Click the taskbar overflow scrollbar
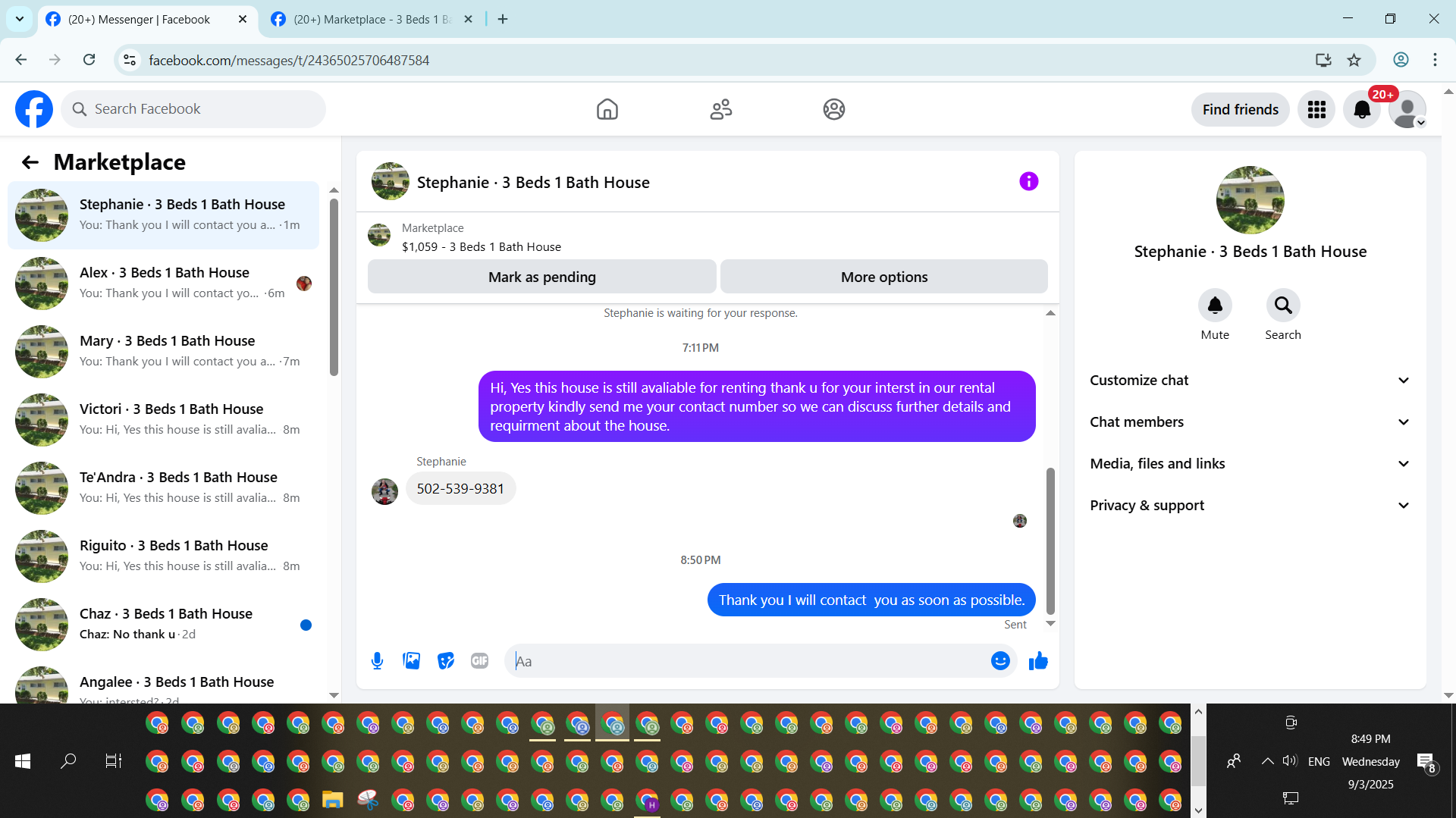The width and height of the screenshot is (1456, 818). [1198, 760]
